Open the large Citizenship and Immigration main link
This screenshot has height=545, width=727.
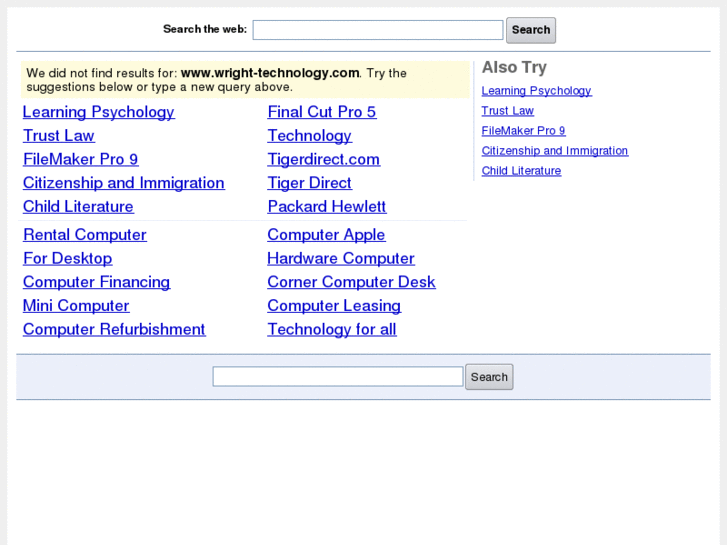124,183
